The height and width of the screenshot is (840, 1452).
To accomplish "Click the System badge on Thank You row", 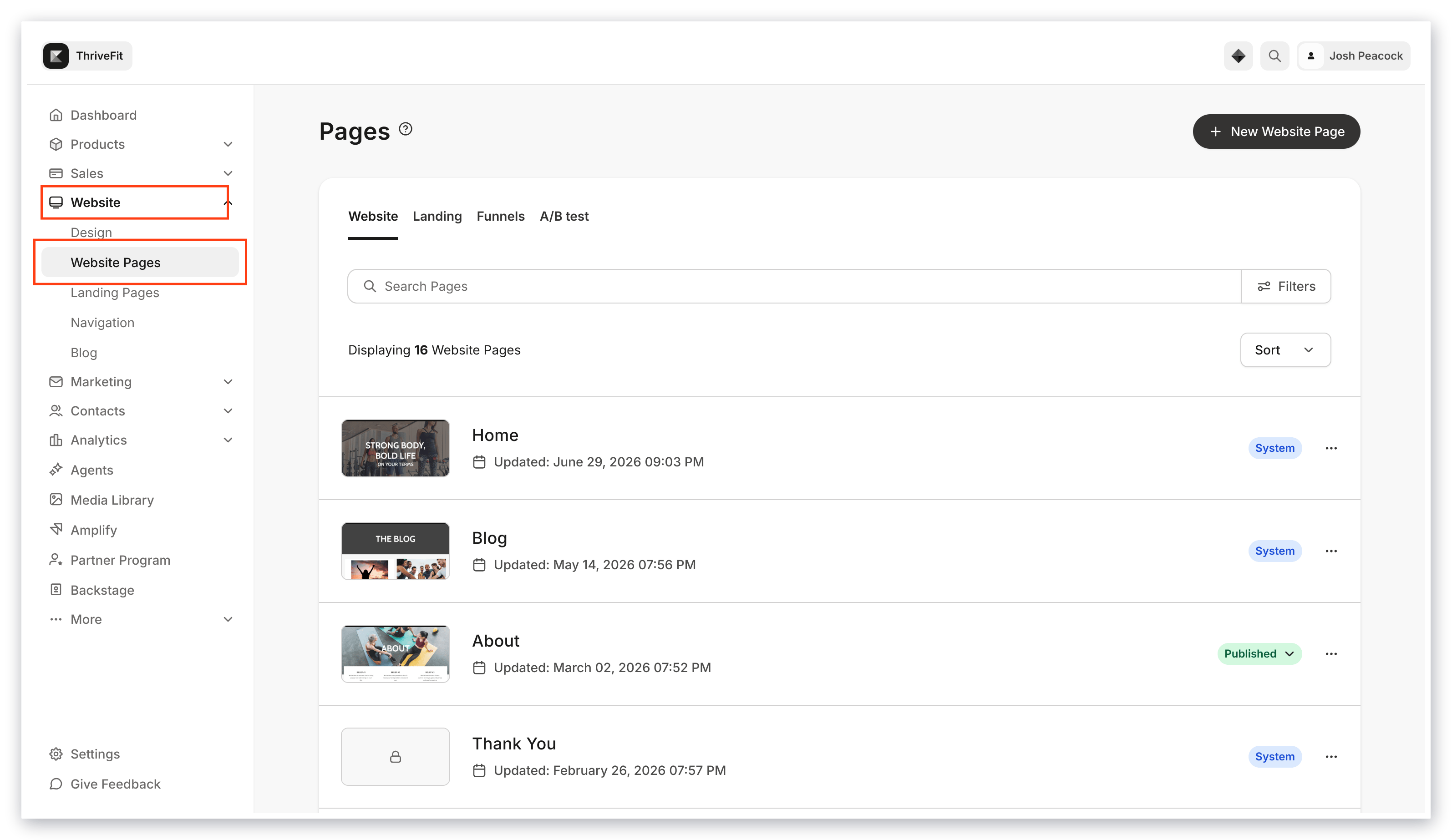I will click(1274, 756).
